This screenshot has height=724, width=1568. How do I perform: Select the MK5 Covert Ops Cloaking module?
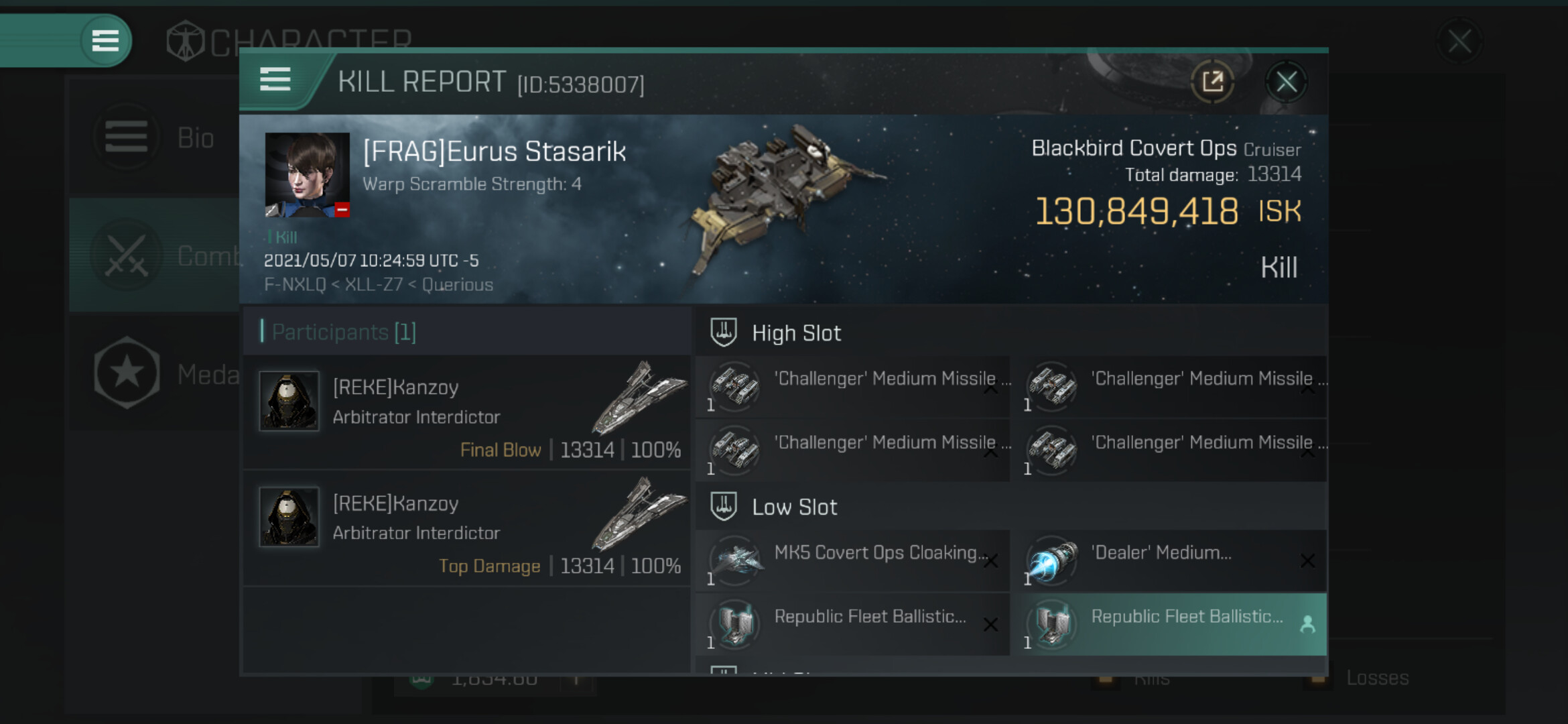852,560
